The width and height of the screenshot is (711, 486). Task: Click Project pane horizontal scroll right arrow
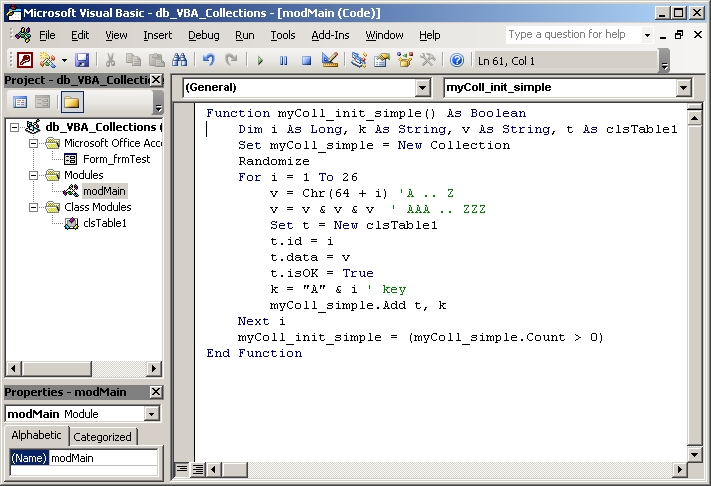click(154, 369)
